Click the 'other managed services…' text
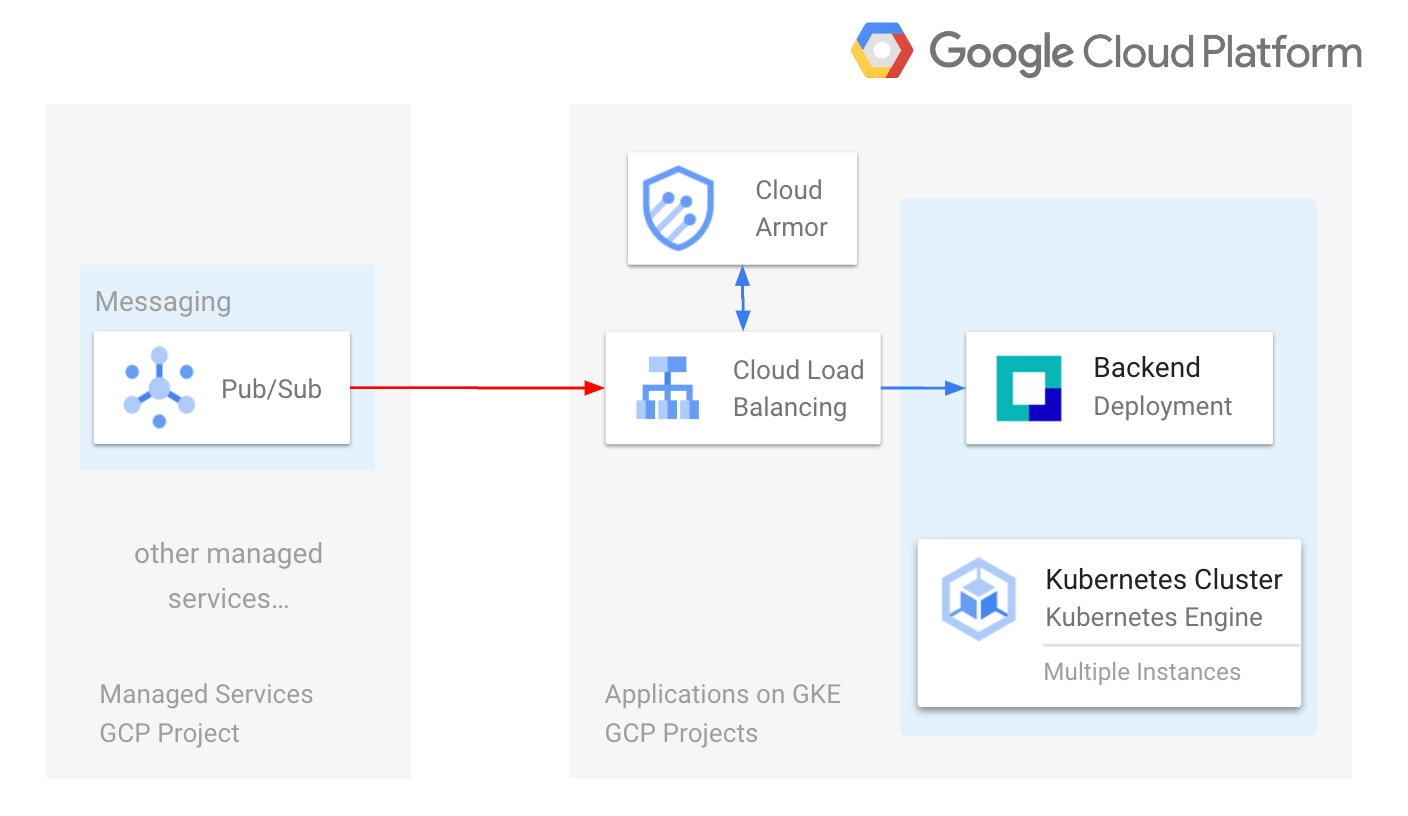The image size is (1408, 816). (x=228, y=576)
